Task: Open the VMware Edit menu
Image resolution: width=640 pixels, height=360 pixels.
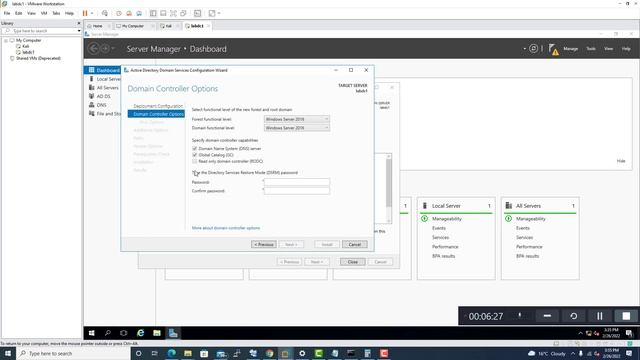Action: 19,13
